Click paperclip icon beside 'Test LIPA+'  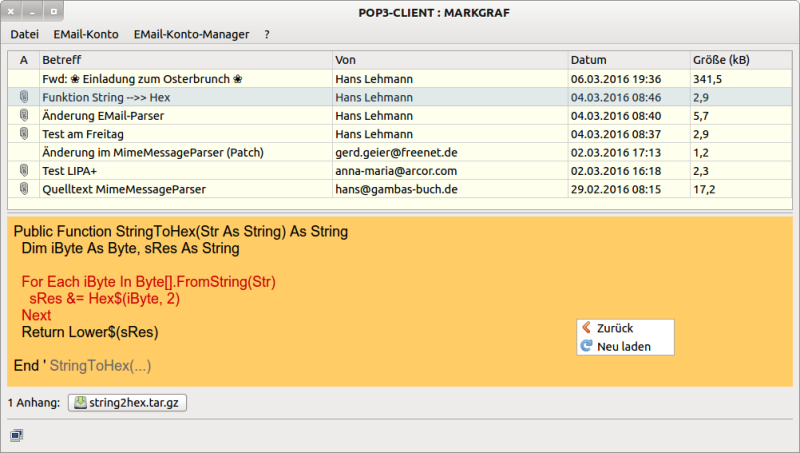(24, 171)
